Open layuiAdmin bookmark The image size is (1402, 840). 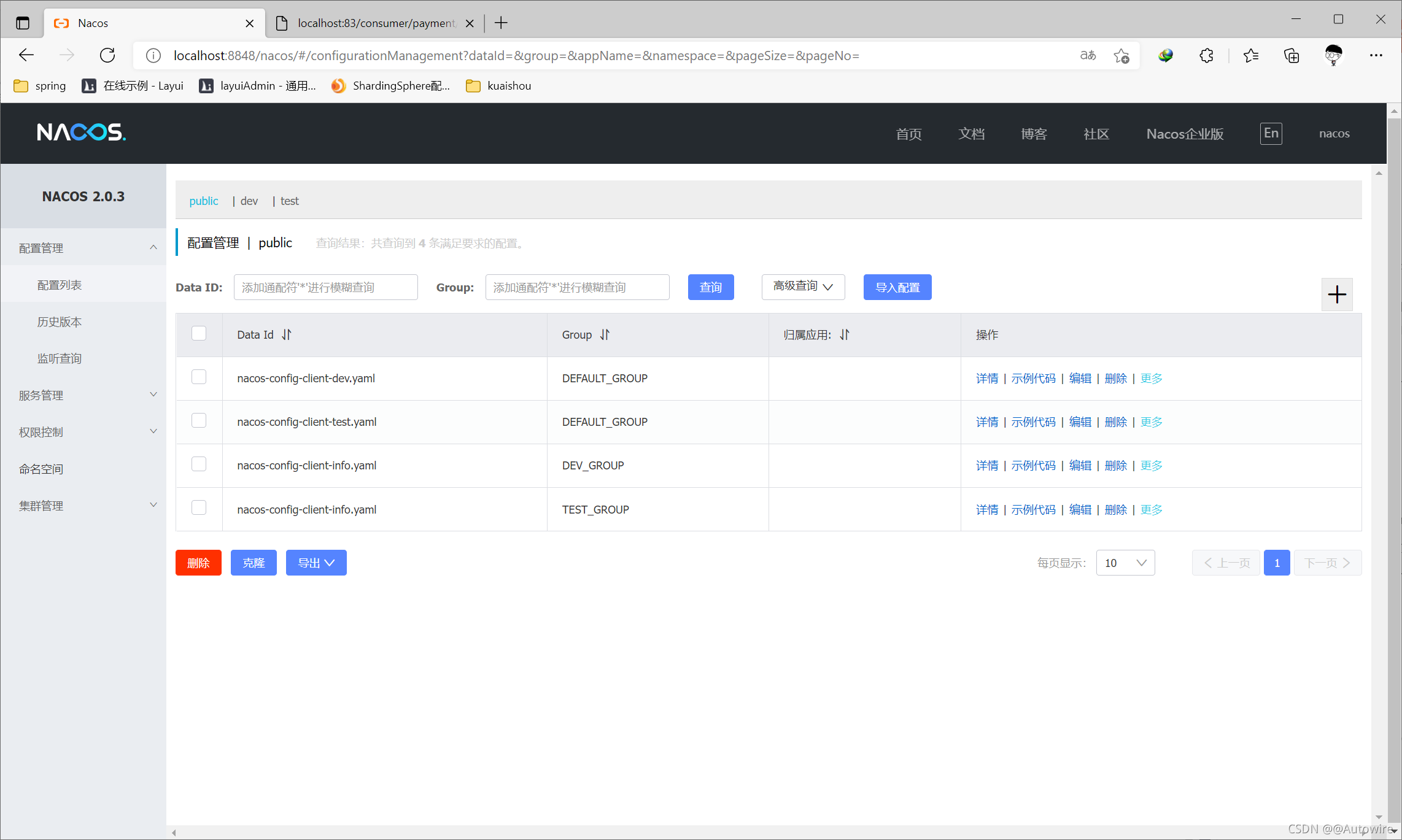[258, 86]
